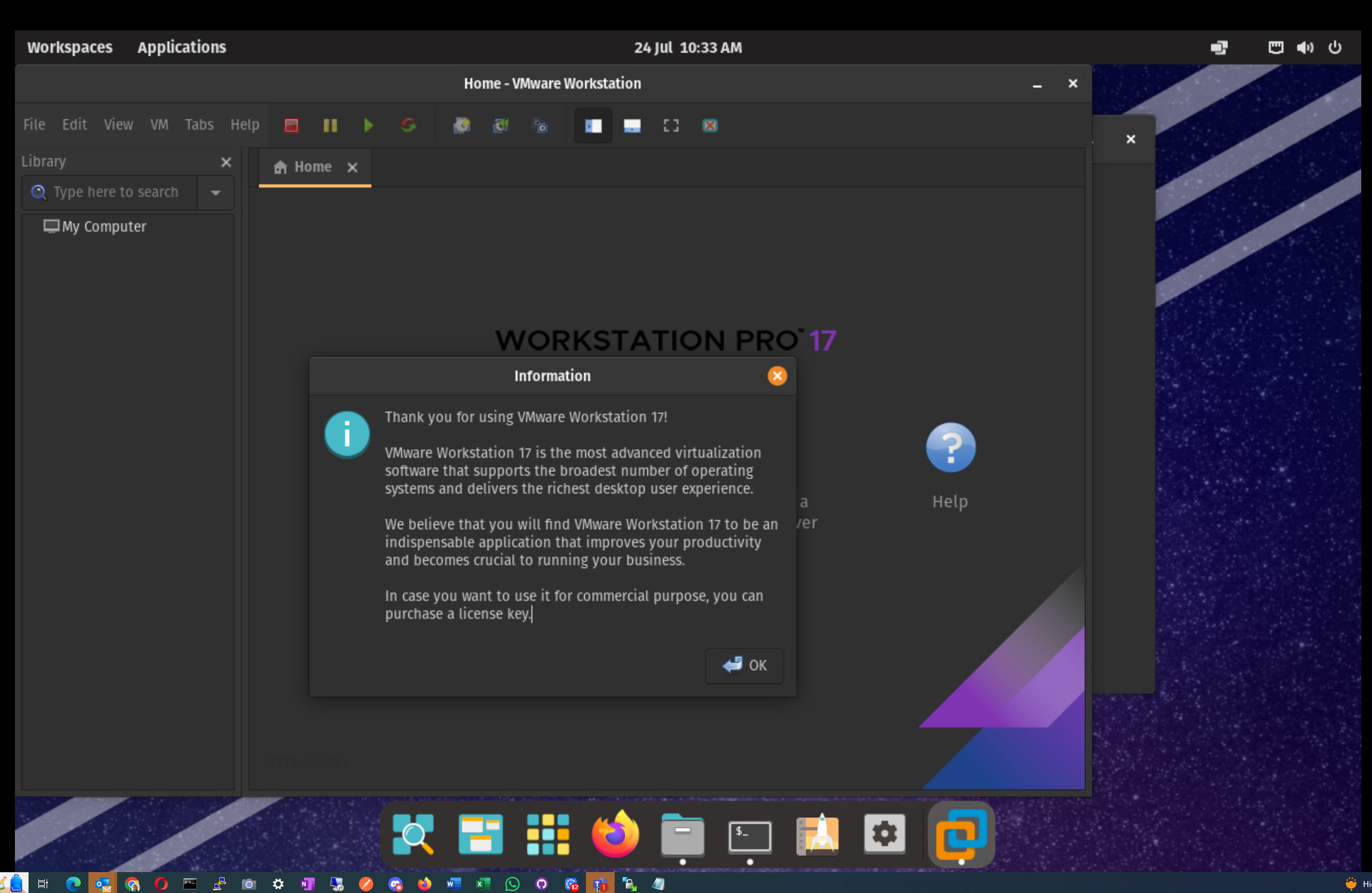The width and height of the screenshot is (1372, 893).
Task: Power off the virtual machine
Action: click(291, 125)
